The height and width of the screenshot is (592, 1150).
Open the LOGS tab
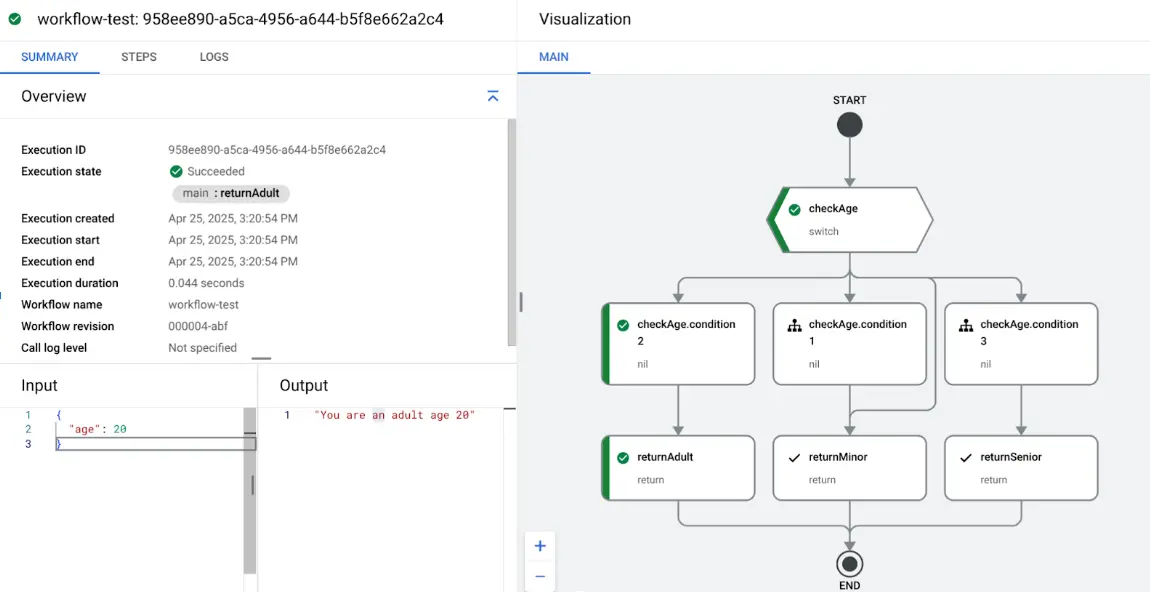(x=213, y=57)
